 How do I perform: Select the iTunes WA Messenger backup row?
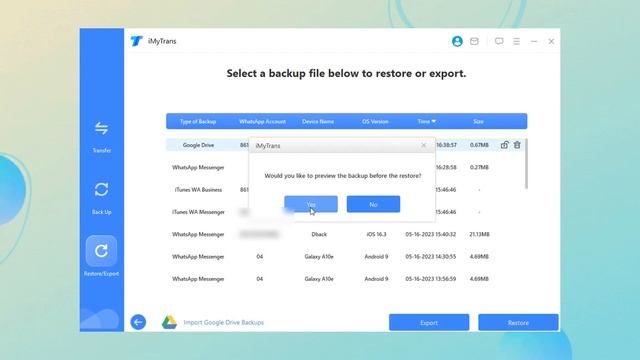click(x=345, y=212)
